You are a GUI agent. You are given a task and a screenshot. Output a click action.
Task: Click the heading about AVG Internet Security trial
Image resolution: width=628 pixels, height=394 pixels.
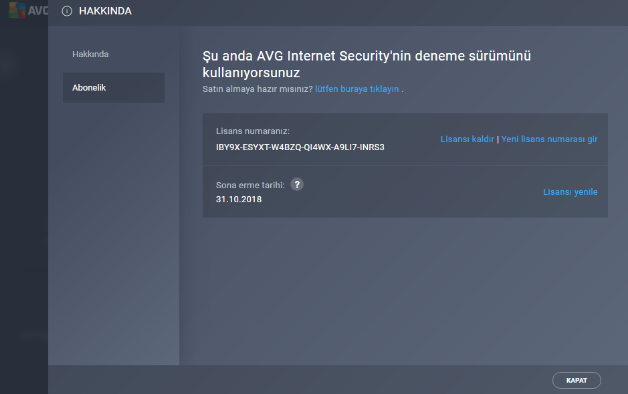tap(366, 64)
